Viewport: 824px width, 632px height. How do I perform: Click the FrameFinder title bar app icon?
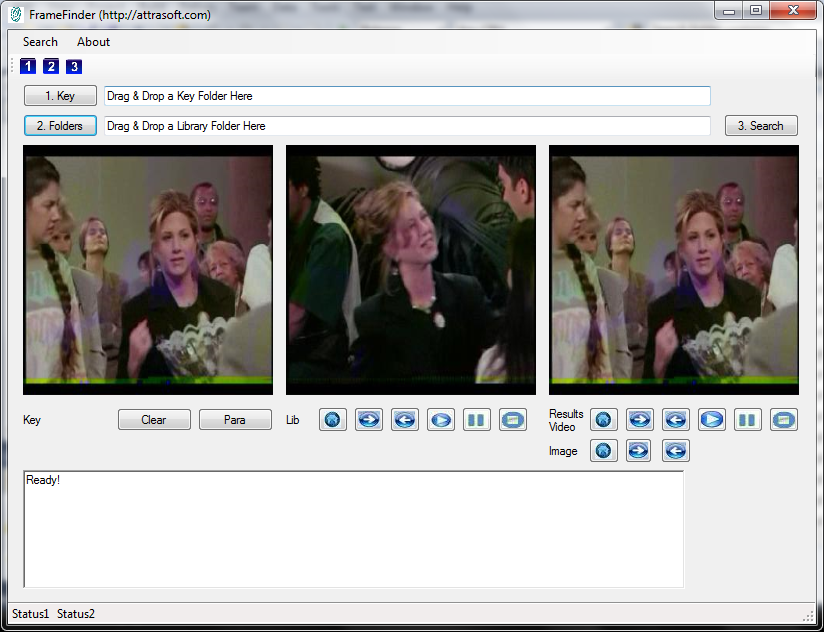(x=16, y=14)
